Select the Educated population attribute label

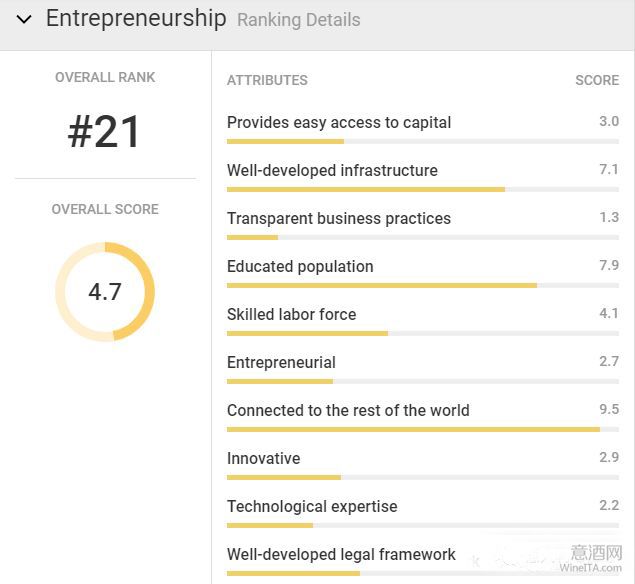[300, 266]
